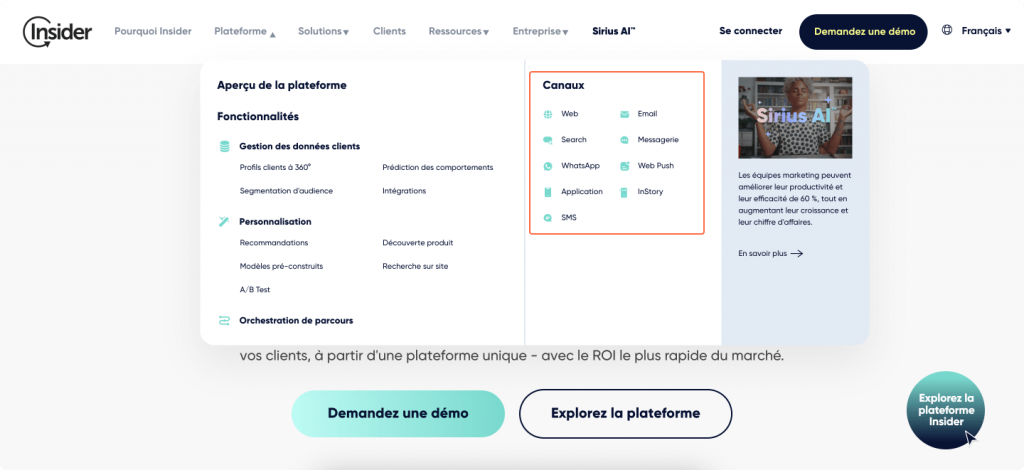The width and height of the screenshot is (1024, 470).
Task: Open the Intégrations link
Action: pos(404,191)
